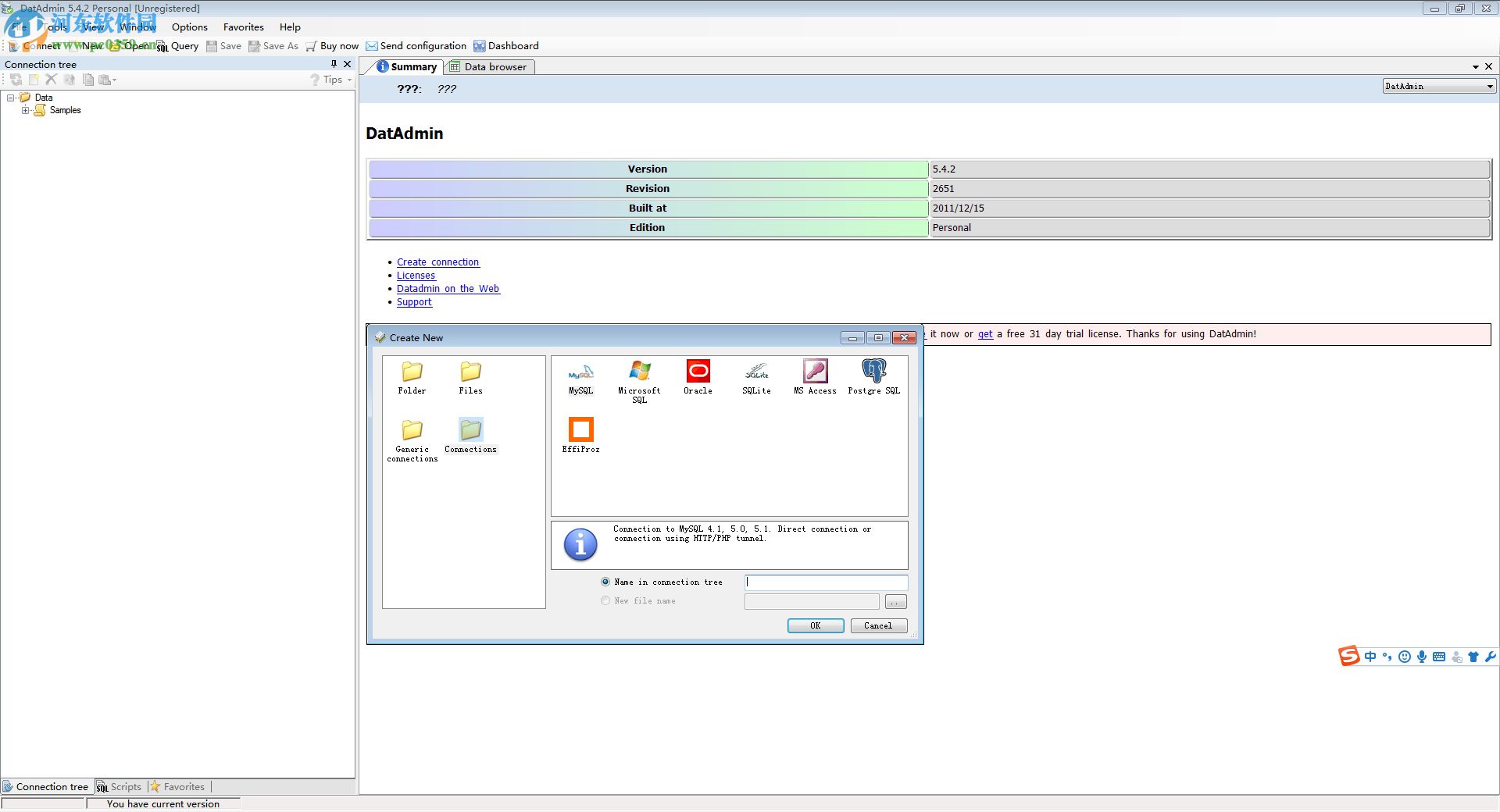This screenshot has height=812, width=1500.
Task: Open the Create connection link
Action: [x=437, y=262]
